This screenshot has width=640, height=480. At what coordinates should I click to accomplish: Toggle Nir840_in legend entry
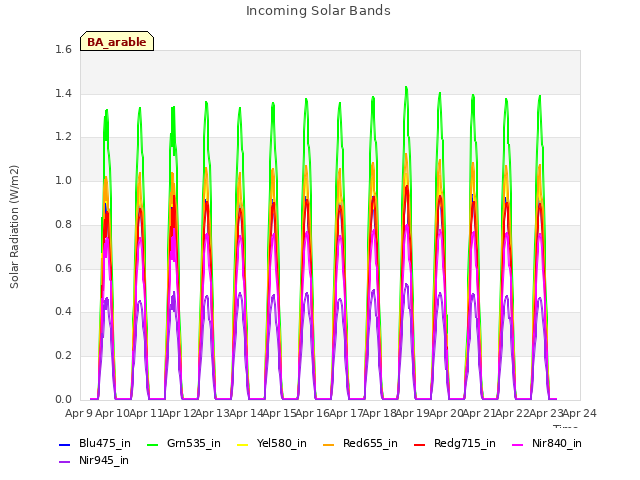pyautogui.click(x=547, y=444)
